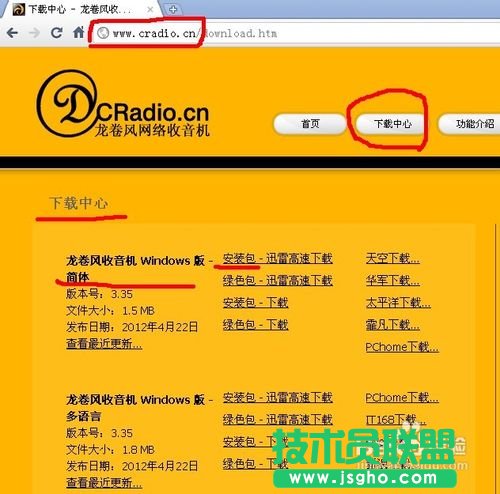Viewport: 500px width, 494px height.
Task: Go to browser home icon
Action: pyautogui.click(x=79, y=32)
